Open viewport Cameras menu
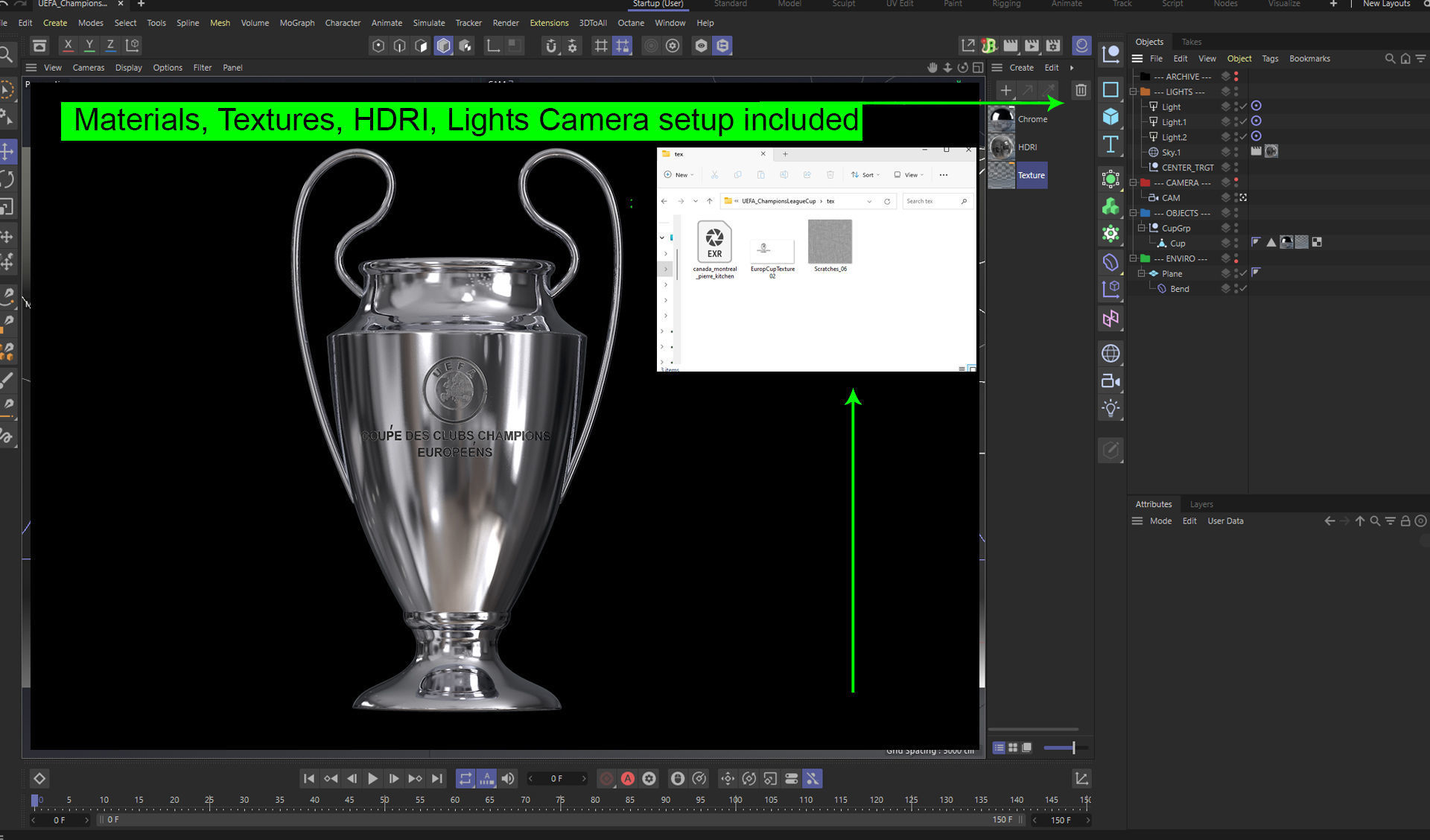 pyautogui.click(x=89, y=68)
